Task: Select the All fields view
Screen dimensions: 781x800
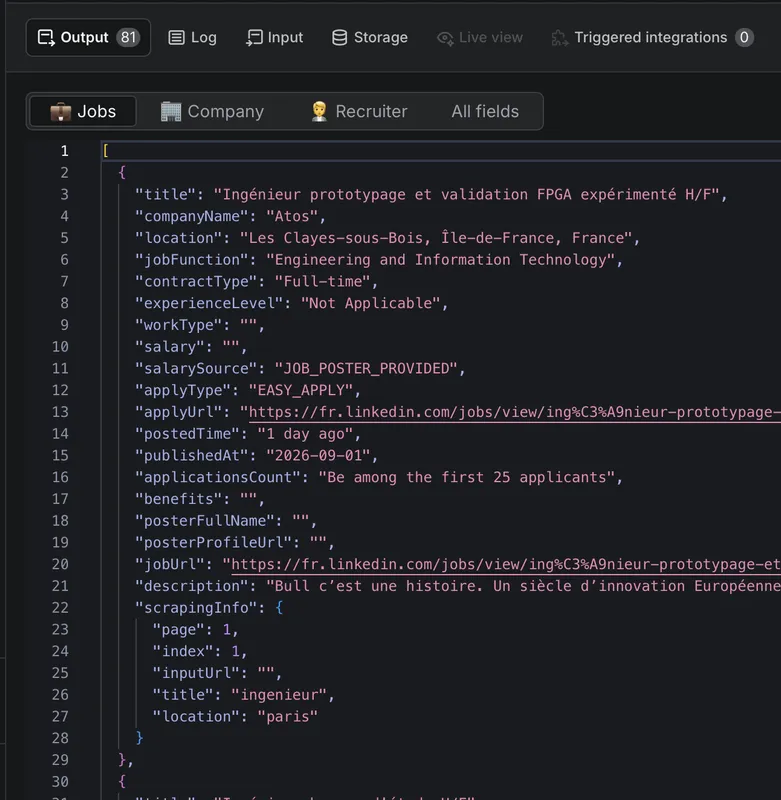Action: click(485, 111)
